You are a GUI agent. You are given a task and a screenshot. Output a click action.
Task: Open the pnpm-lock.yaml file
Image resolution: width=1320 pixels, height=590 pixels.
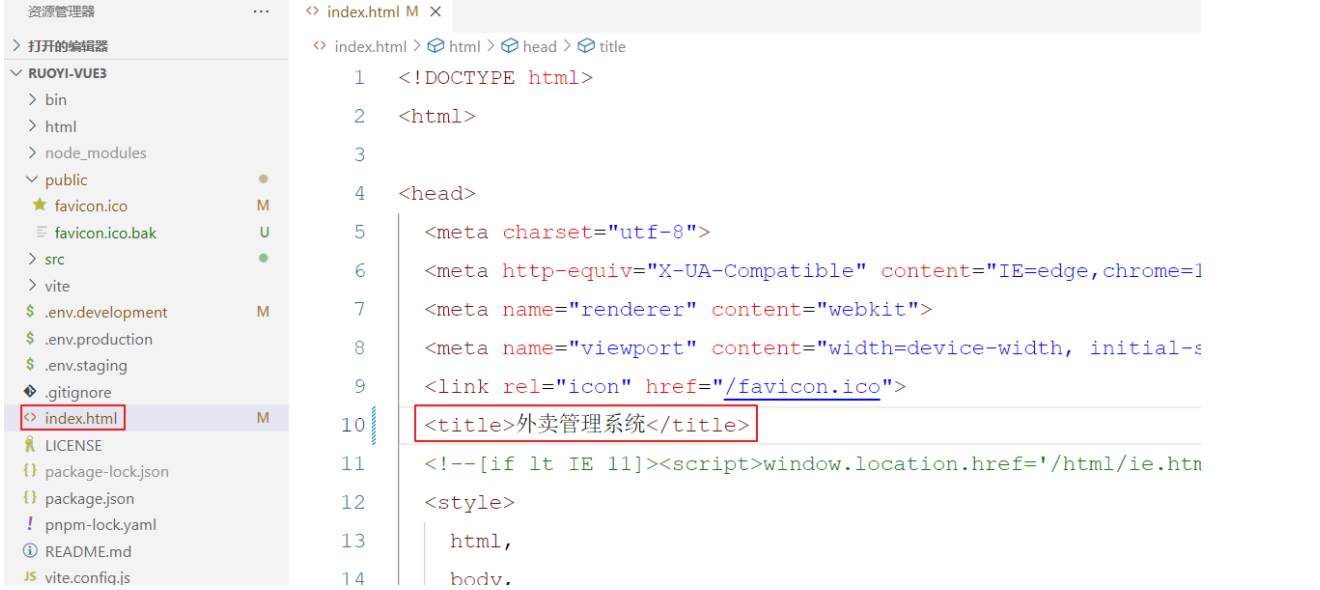[101, 525]
